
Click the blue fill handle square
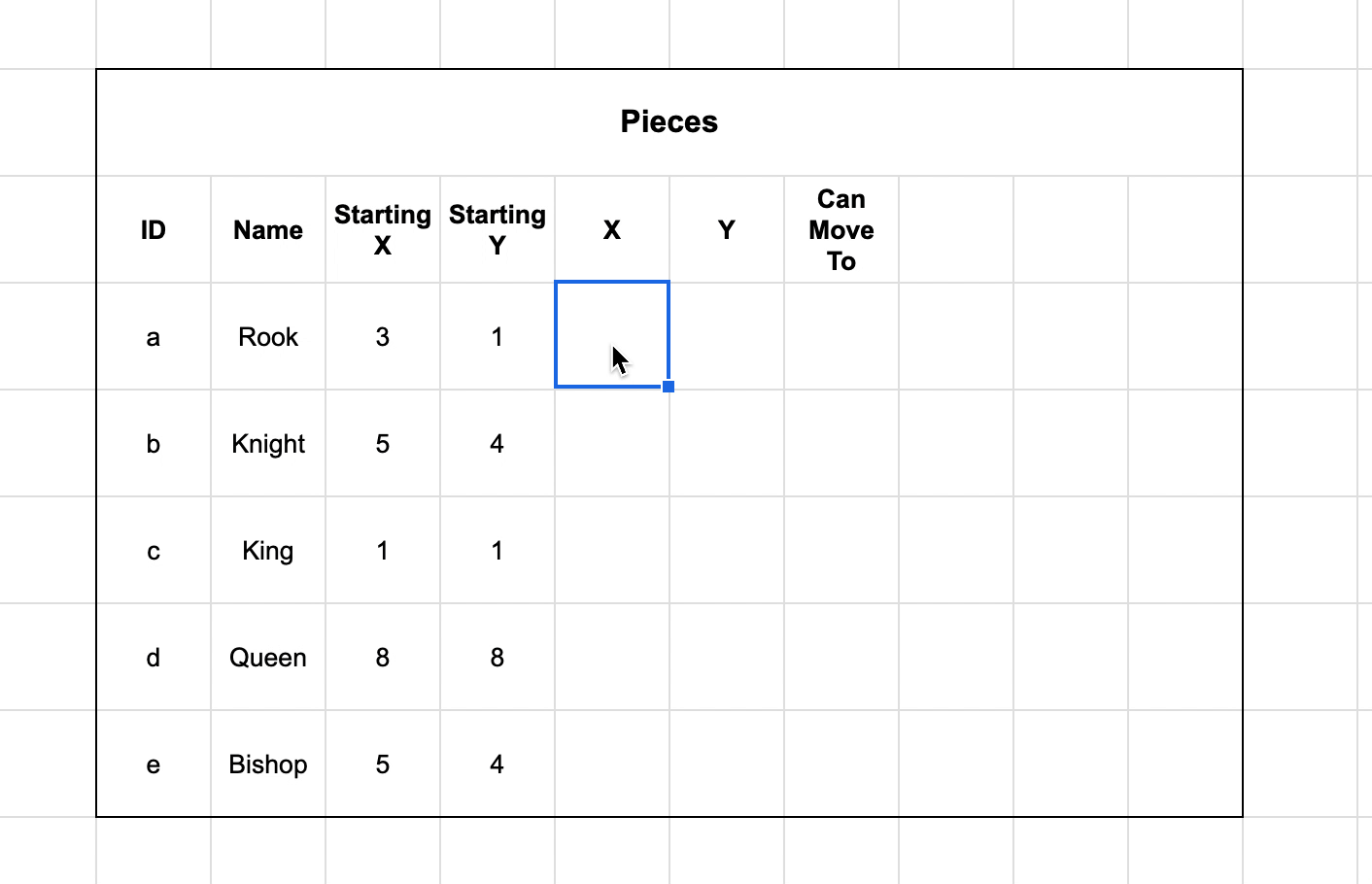[669, 387]
